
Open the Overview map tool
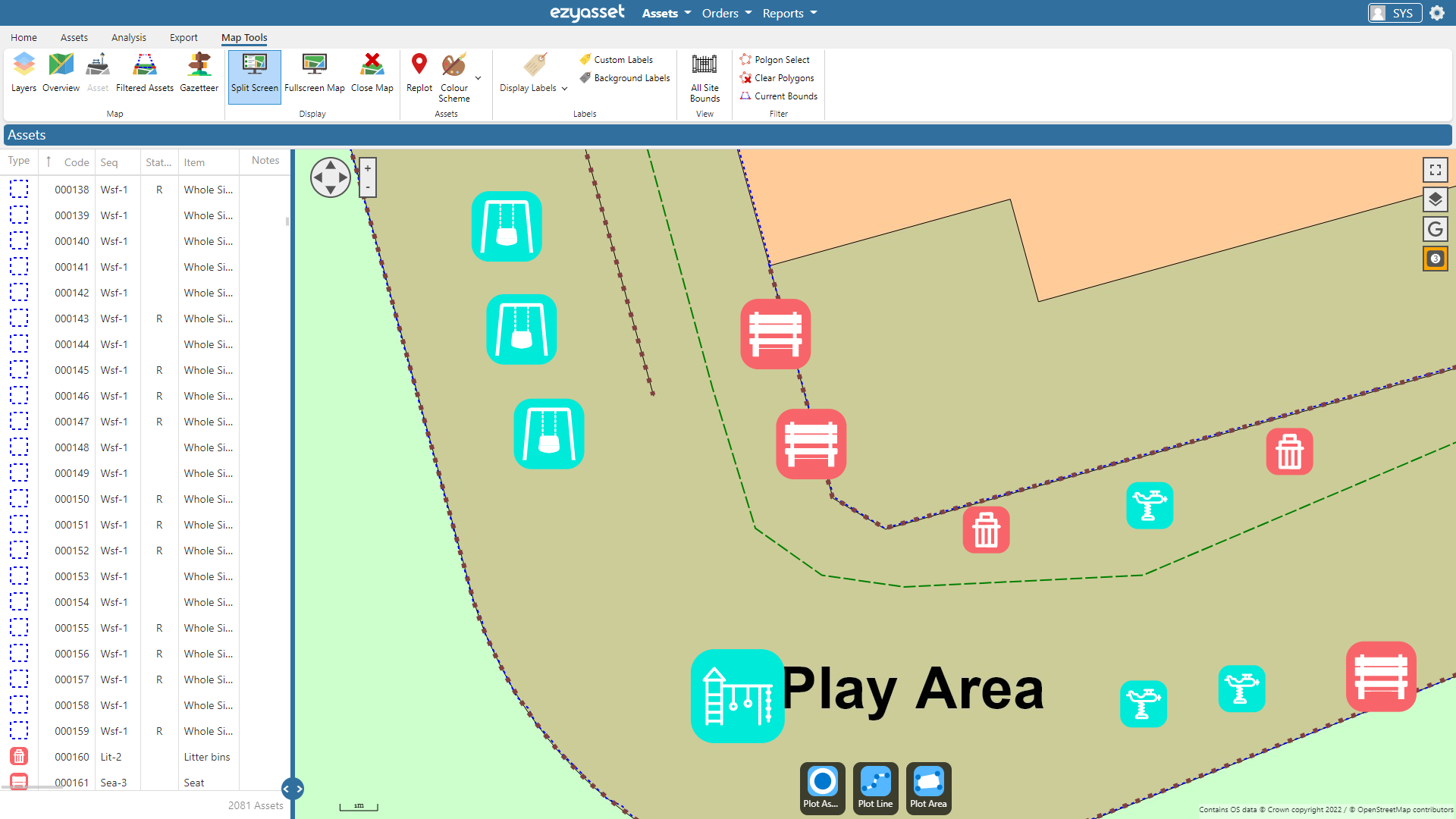pyautogui.click(x=61, y=72)
